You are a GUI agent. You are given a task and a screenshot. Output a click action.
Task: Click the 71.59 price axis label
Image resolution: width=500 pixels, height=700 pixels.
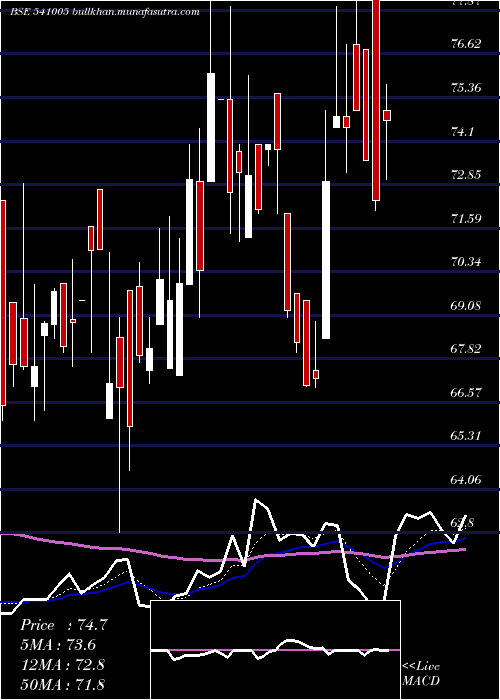pyautogui.click(x=466, y=218)
